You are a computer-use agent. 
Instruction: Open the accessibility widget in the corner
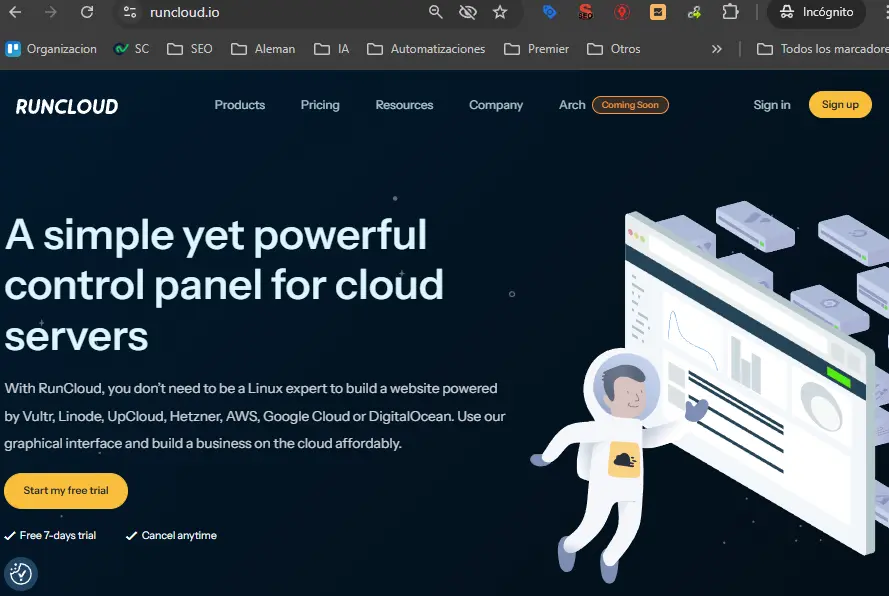point(20,574)
